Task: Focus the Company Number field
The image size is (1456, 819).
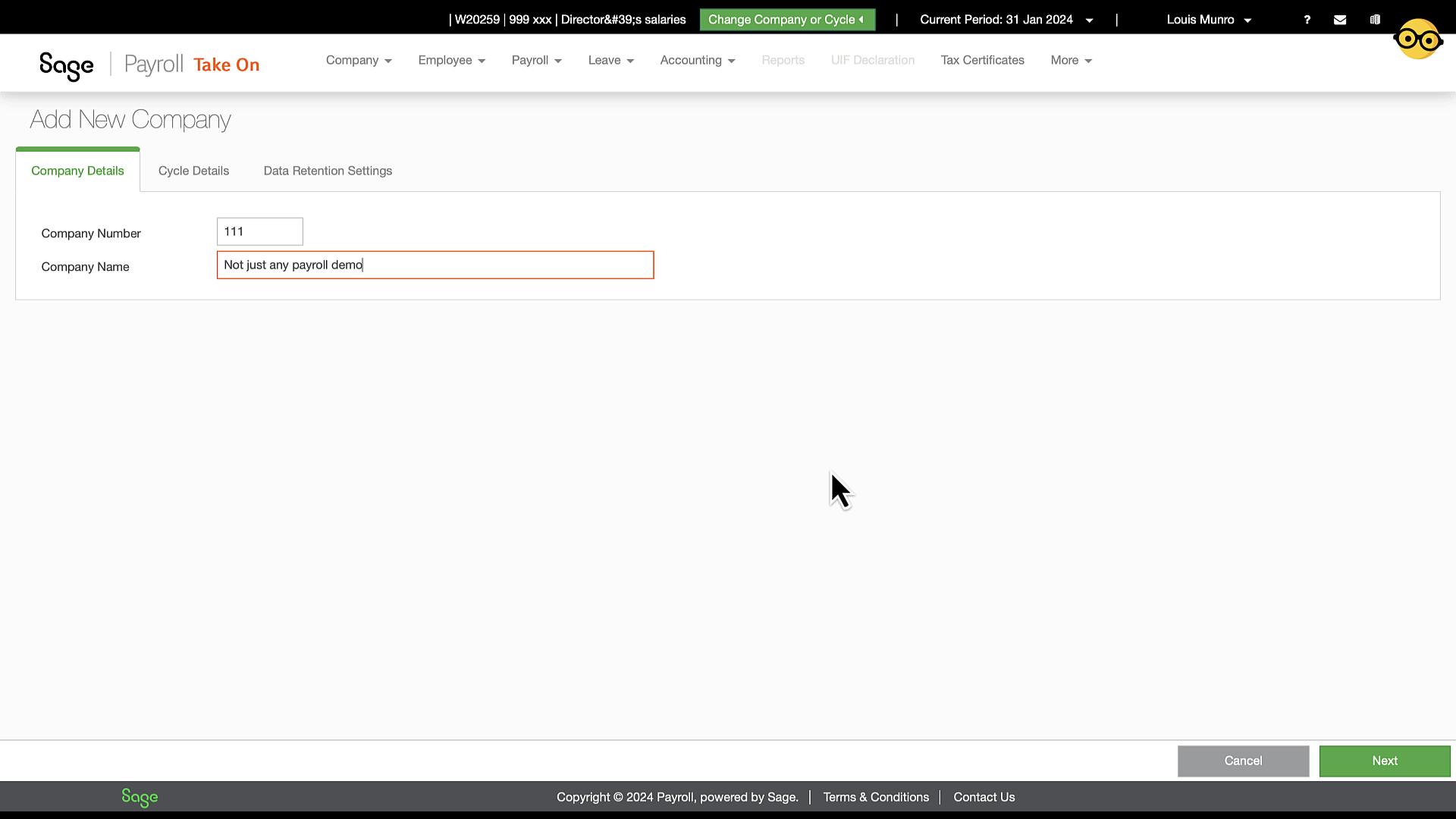Action: (260, 231)
